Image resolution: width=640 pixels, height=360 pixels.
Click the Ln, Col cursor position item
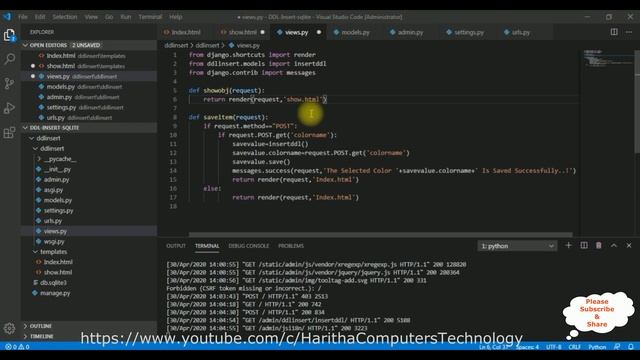(494, 347)
